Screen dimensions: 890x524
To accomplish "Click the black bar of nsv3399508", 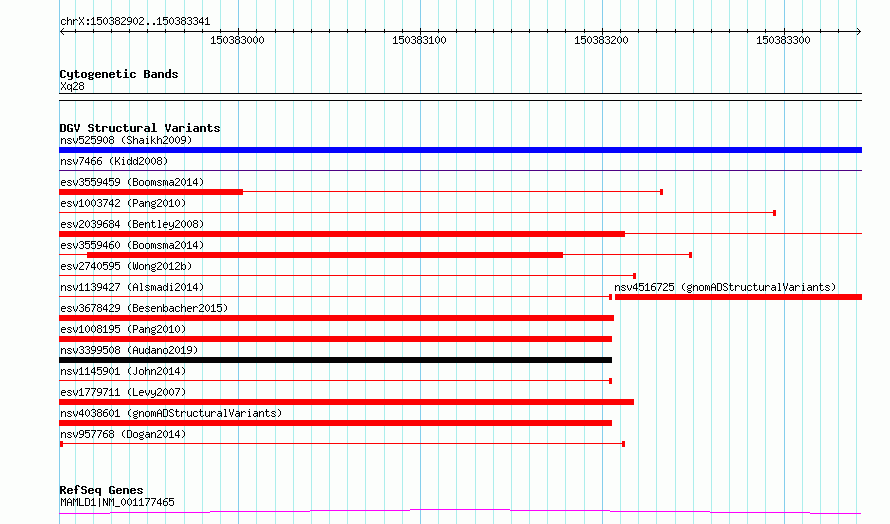I will point(335,360).
